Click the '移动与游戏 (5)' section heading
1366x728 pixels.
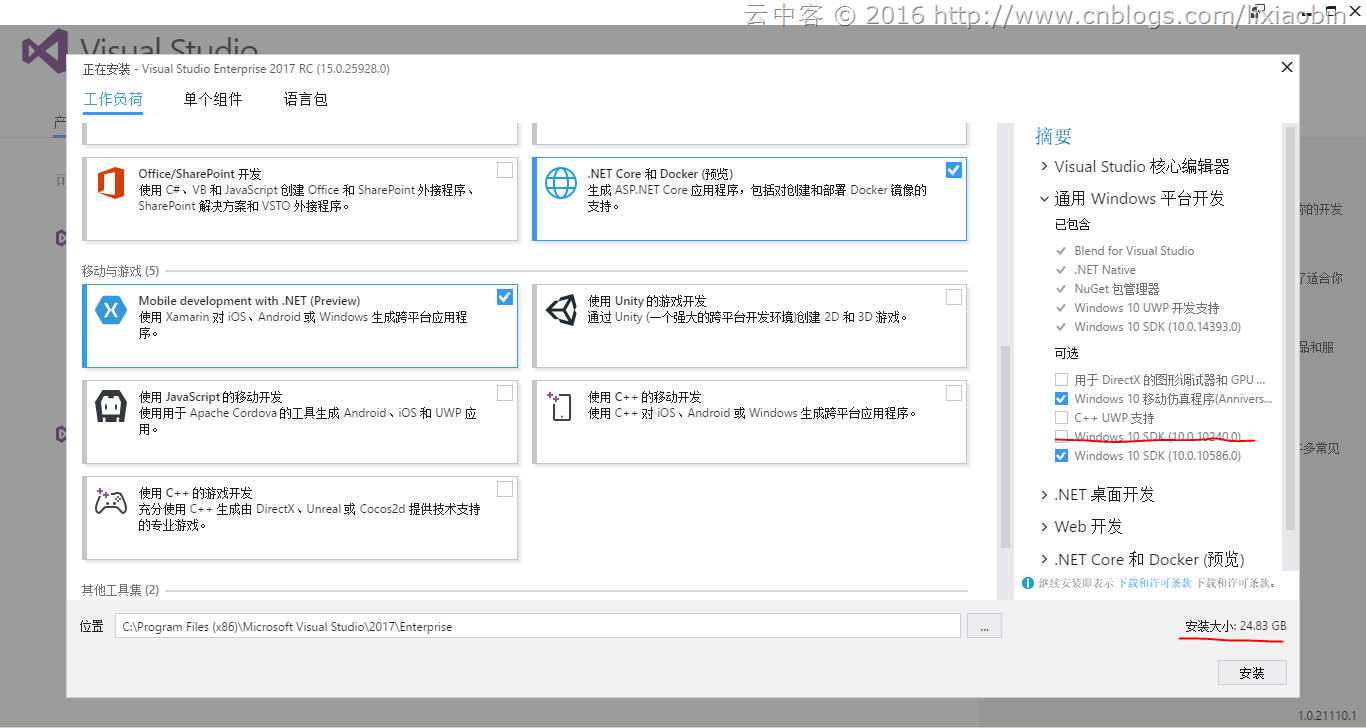pyautogui.click(x=120, y=271)
